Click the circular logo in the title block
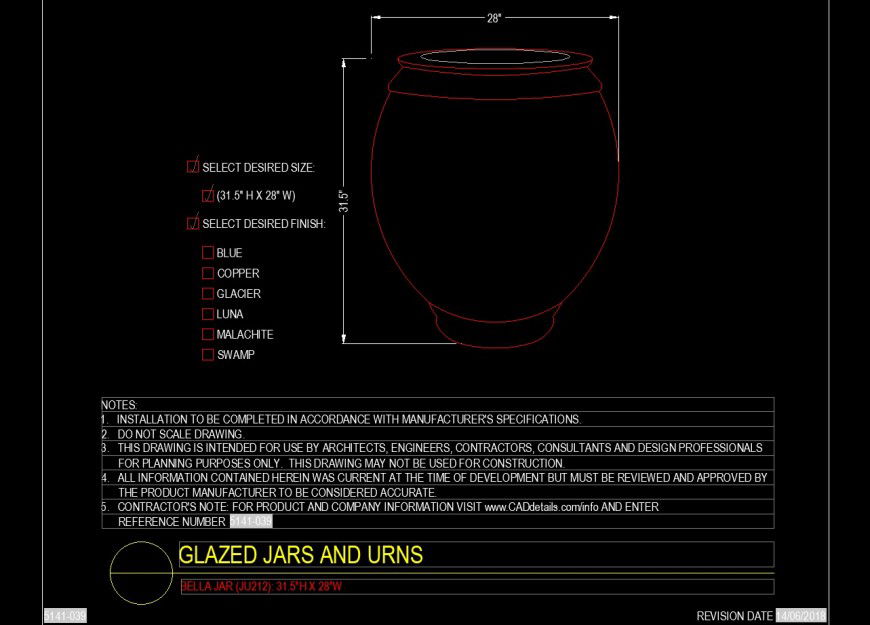The width and height of the screenshot is (870, 625). [x=137, y=570]
